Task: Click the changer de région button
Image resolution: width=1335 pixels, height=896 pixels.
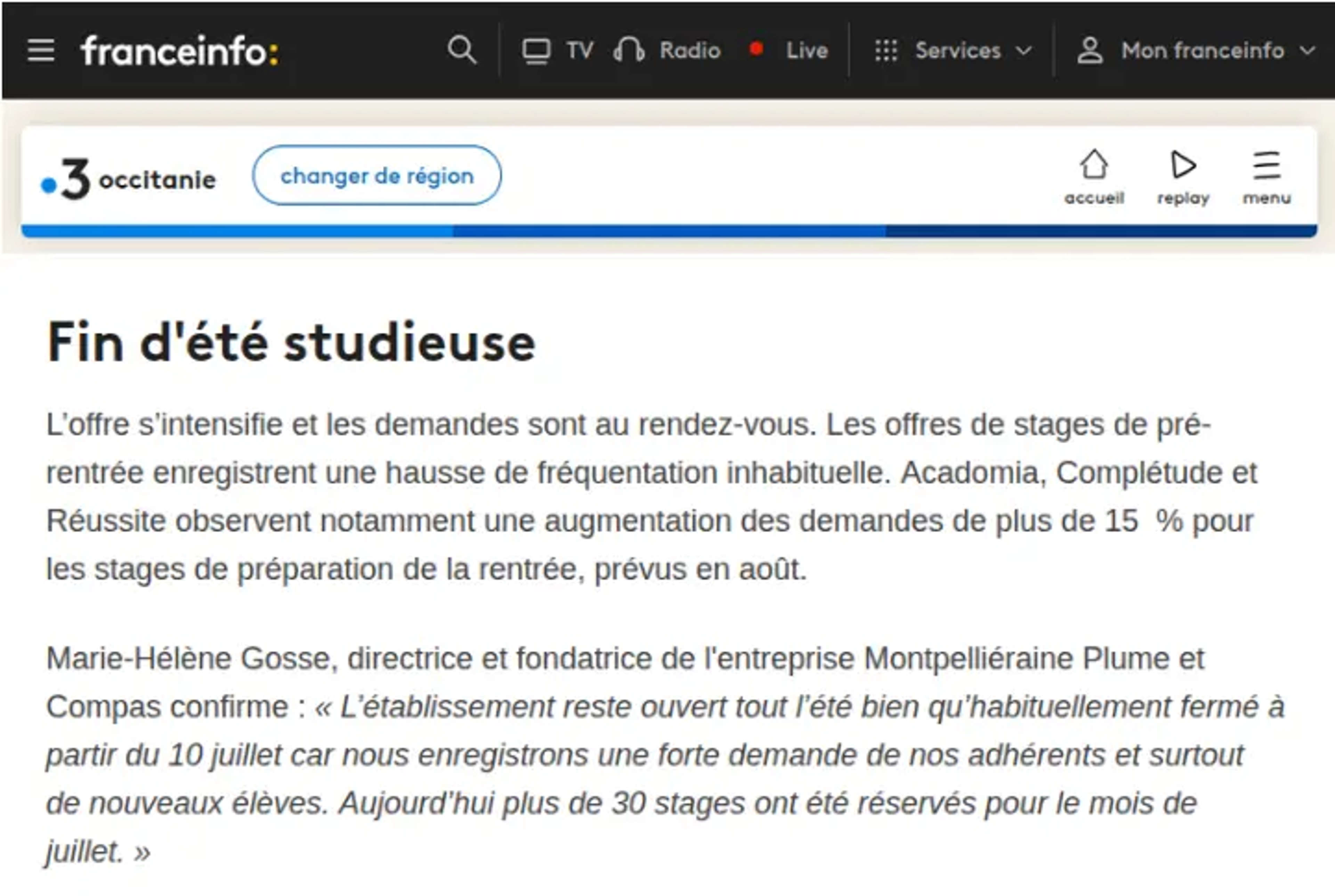Action: pos(377,176)
